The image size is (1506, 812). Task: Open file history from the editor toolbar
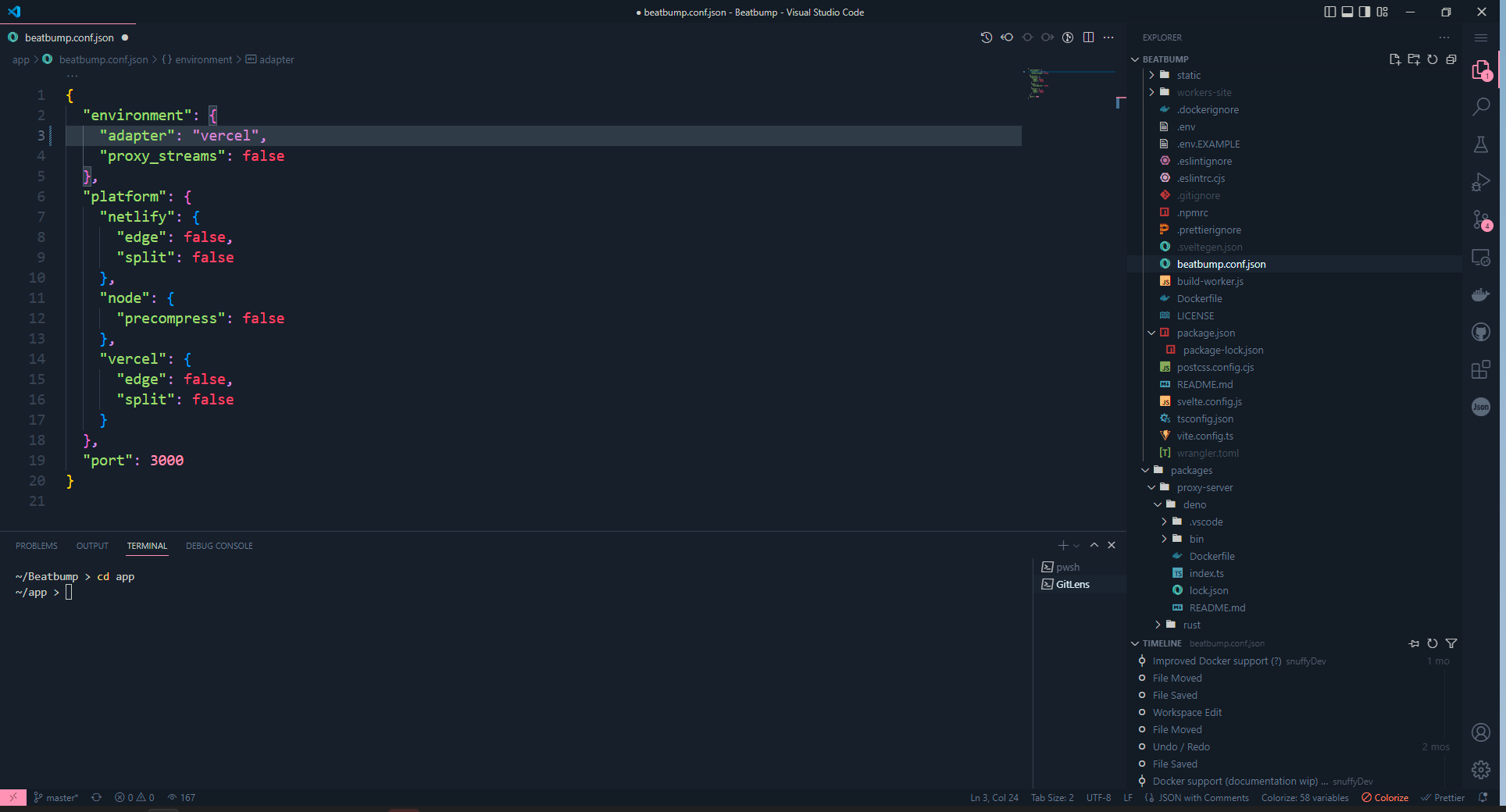[987, 37]
